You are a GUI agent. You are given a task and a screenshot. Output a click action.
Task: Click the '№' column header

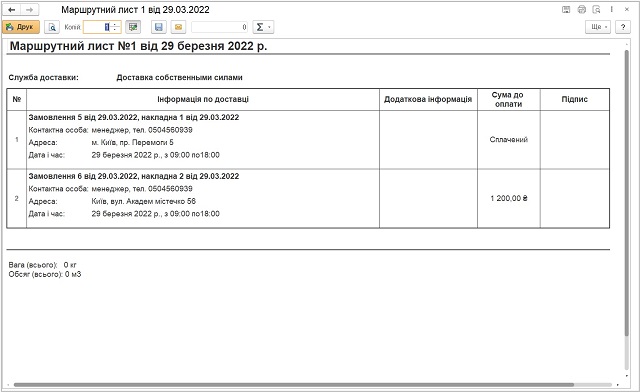pos(17,99)
